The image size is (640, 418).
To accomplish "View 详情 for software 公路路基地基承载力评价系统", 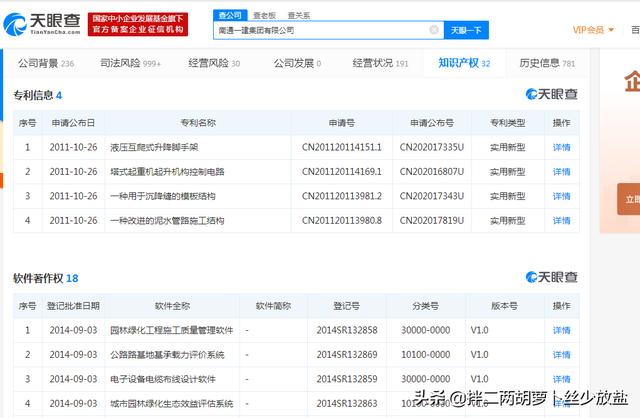I will pos(562,355).
